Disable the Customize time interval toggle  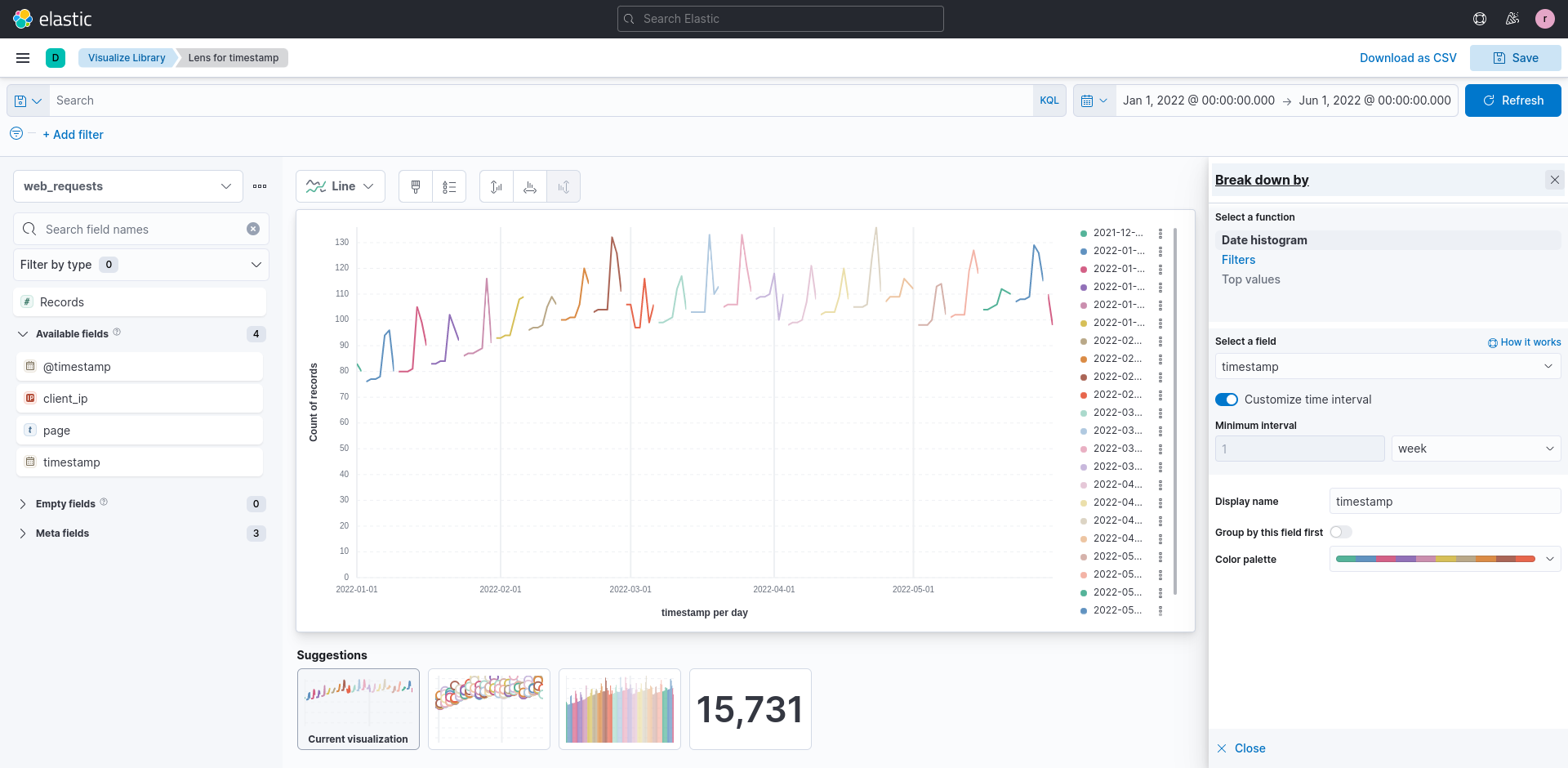tap(1226, 400)
